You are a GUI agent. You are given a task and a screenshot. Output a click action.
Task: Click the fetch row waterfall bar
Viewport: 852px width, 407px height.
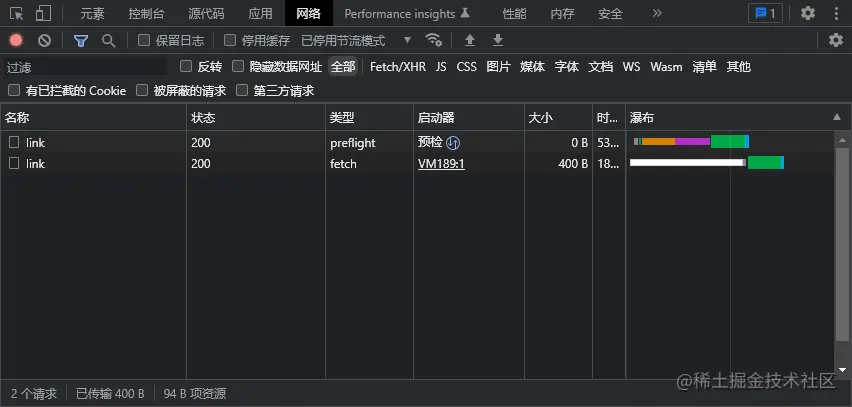(706, 162)
